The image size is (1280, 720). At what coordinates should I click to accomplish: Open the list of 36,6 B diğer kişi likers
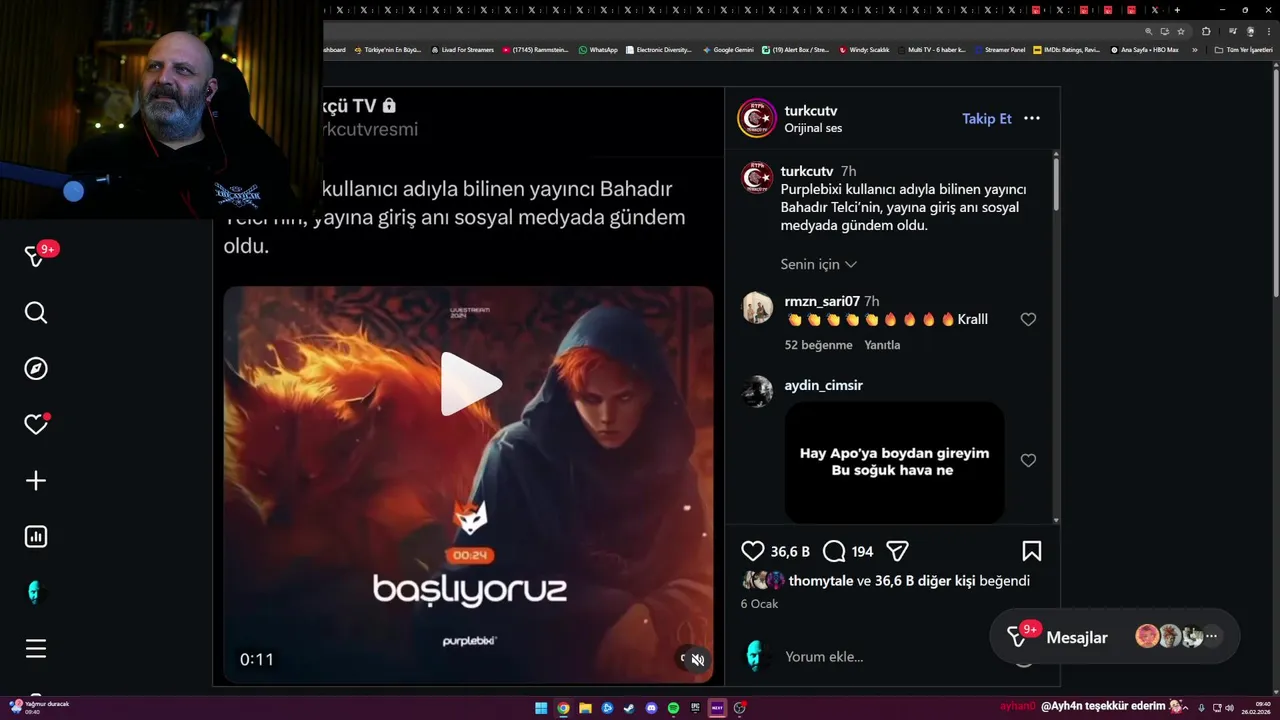pyautogui.click(x=925, y=581)
